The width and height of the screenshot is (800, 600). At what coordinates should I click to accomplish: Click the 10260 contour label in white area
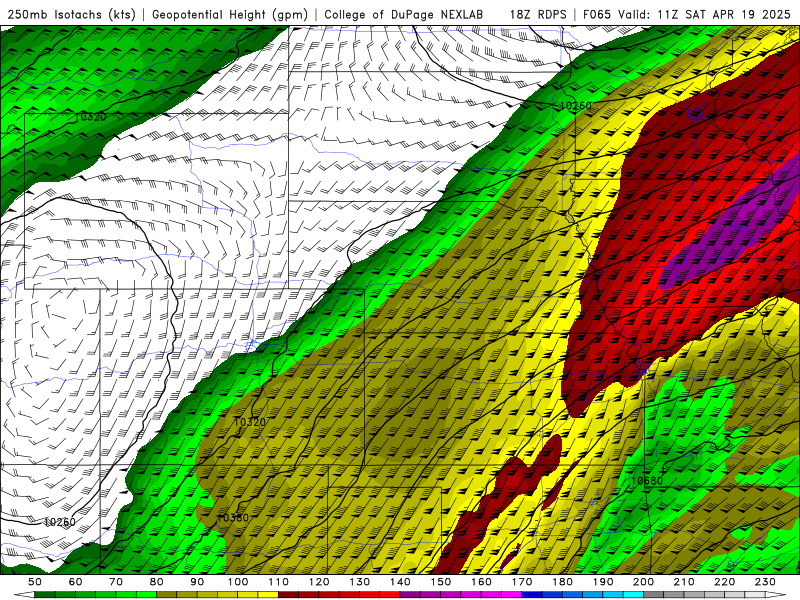coord(60,522)
